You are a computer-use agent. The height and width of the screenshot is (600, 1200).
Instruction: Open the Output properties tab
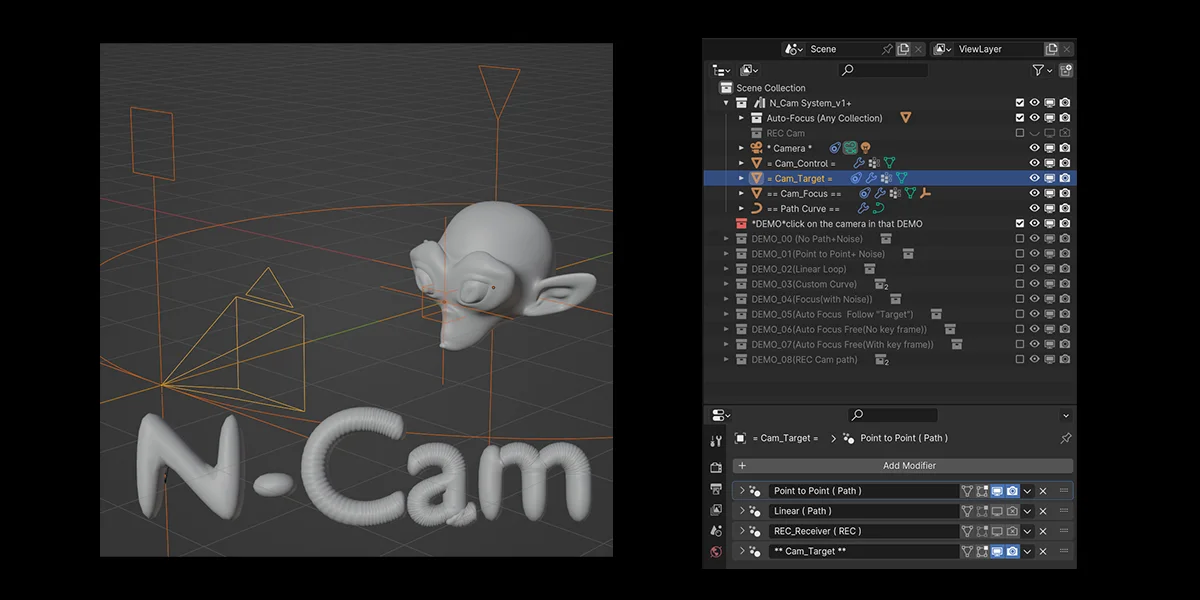[716, 489]
